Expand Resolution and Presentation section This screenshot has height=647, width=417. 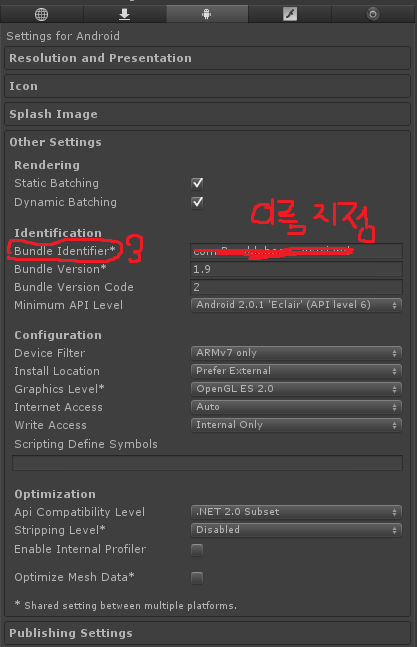coord(207,58)
